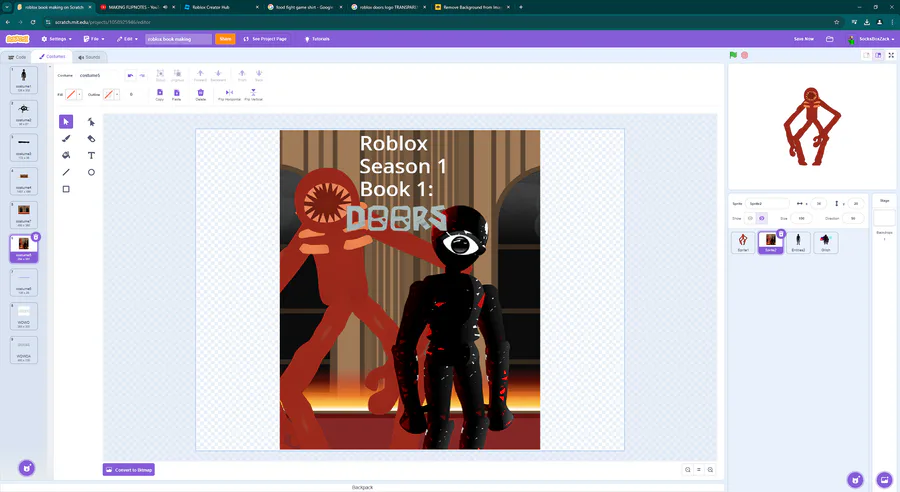Zoom out the paint canvas

coord(688,470)
